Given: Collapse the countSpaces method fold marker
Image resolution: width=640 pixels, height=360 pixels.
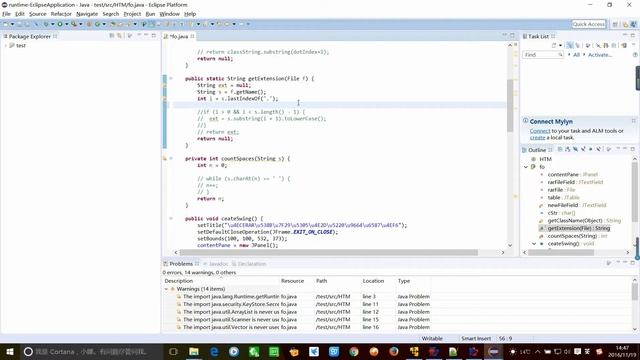Looking at the screenshot, I should coord(171,158).
